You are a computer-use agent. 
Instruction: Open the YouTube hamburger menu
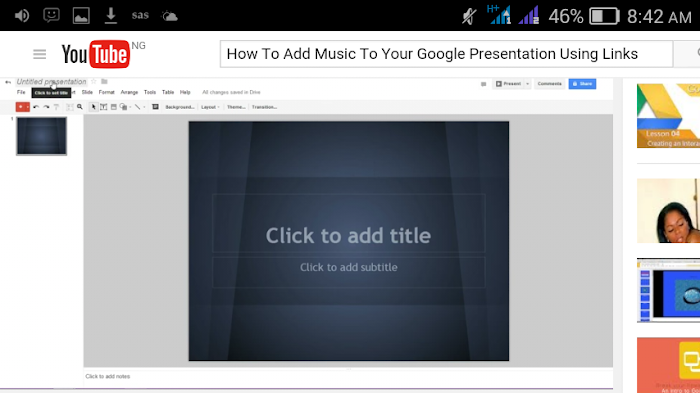[39, 54]
